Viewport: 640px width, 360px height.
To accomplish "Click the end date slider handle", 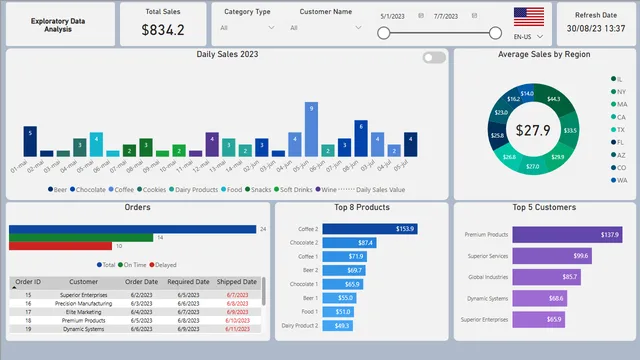I will (495, 33).
